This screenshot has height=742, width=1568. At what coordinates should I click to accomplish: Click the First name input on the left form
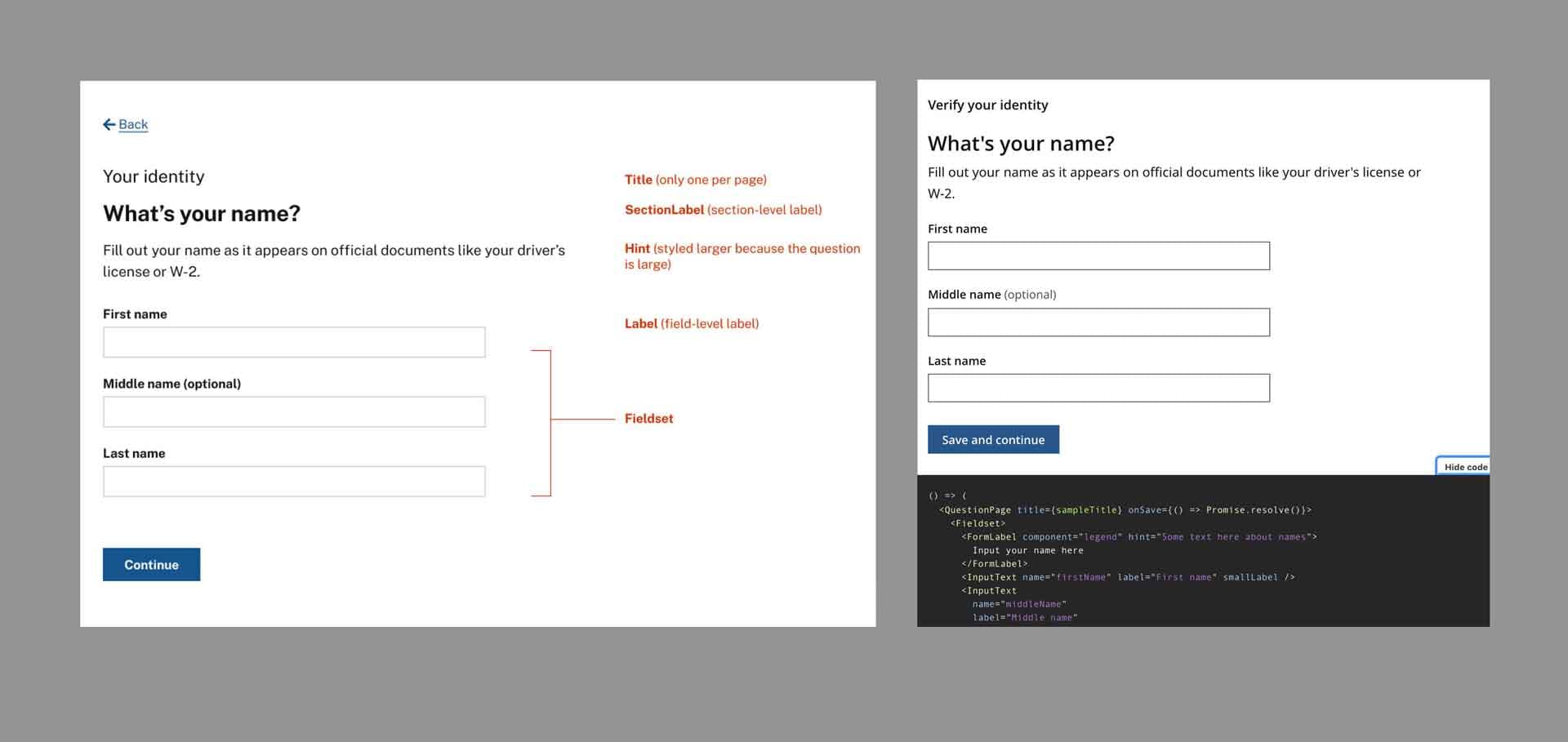point(294,341)
